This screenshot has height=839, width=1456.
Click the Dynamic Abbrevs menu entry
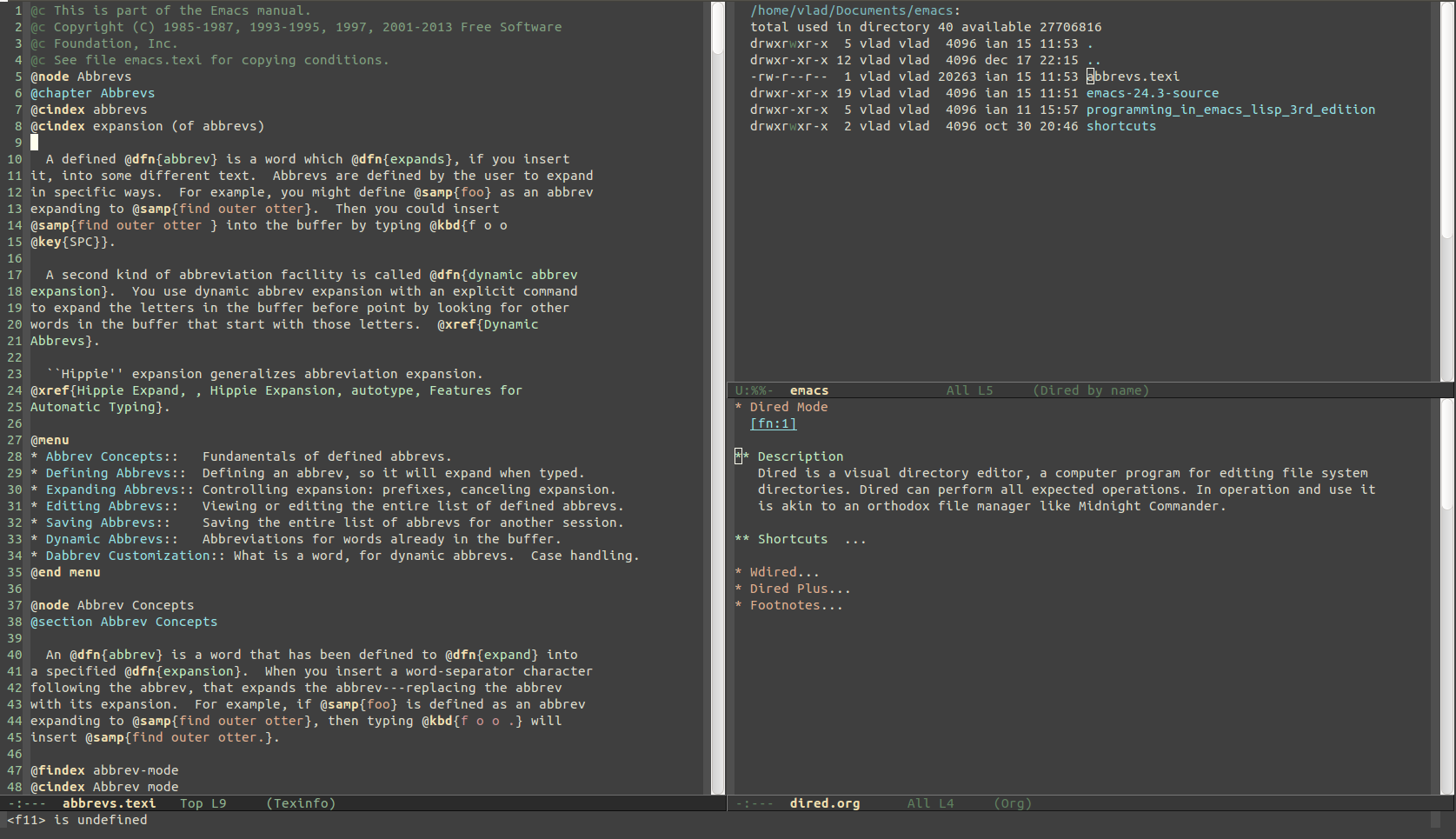(x=104, y=539)
